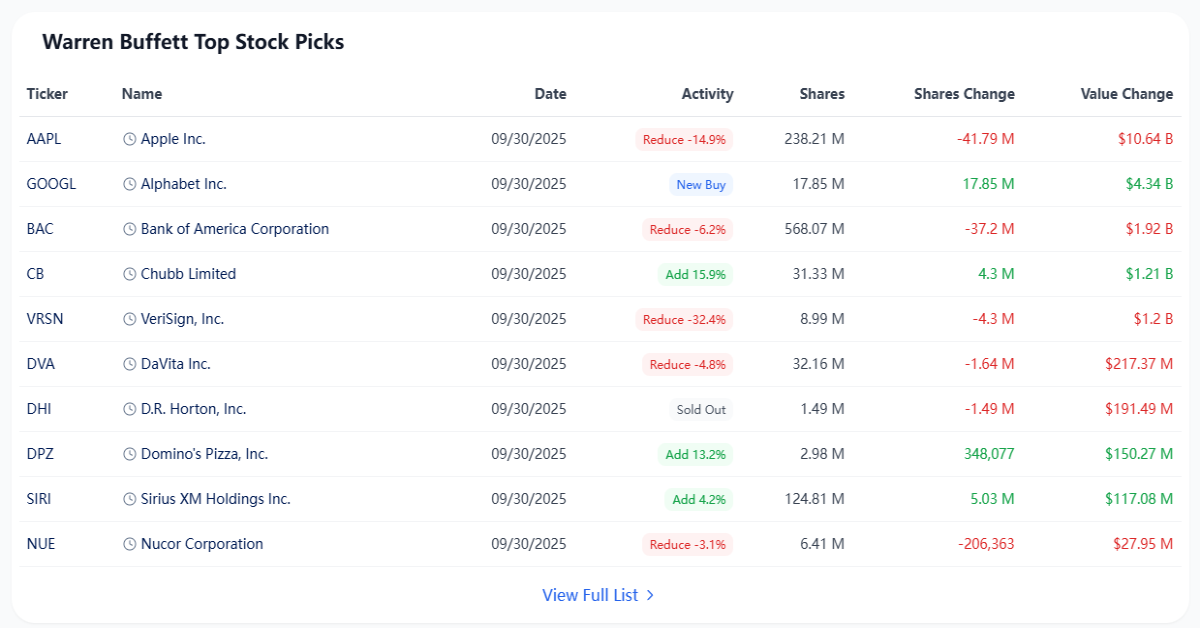Screen dimensions: 1200x628
Task: Click the Sold Out badge for D.R. Horton
Action: (701, 409)
